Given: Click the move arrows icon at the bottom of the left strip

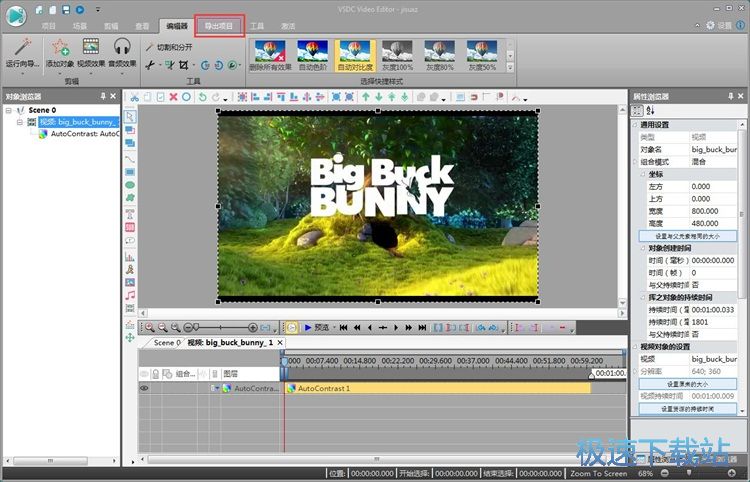Looking at the screenshot, I should tap(130, 338).
